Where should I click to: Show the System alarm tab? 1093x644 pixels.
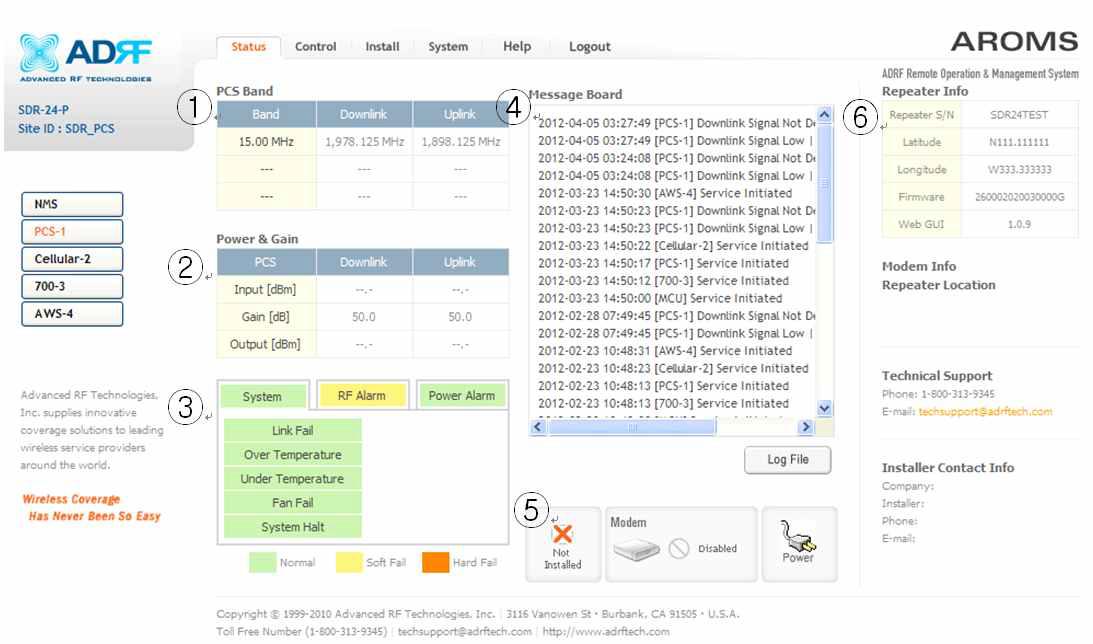[263, 396]
